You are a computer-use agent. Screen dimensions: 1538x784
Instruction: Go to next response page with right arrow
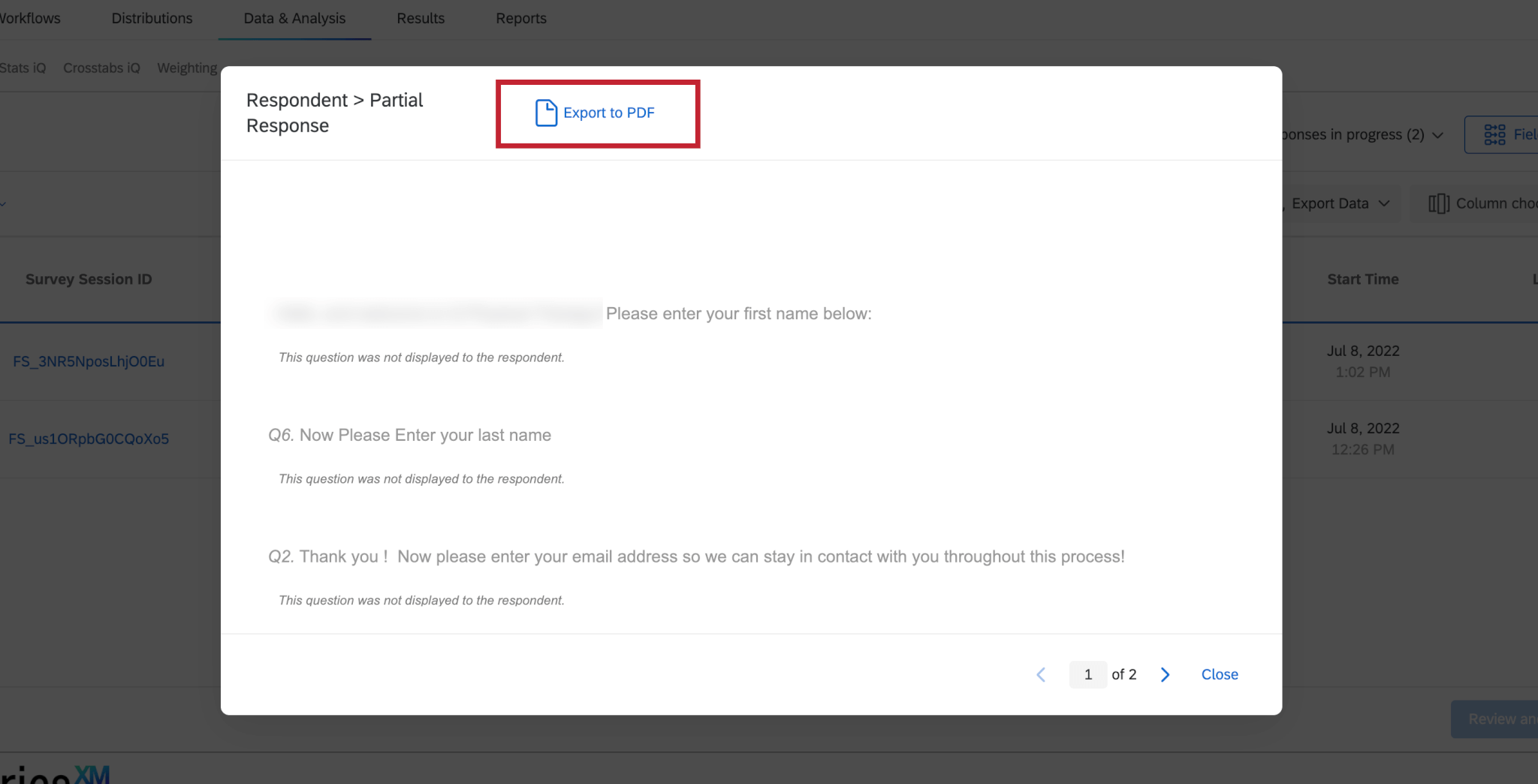(1165, 674)
